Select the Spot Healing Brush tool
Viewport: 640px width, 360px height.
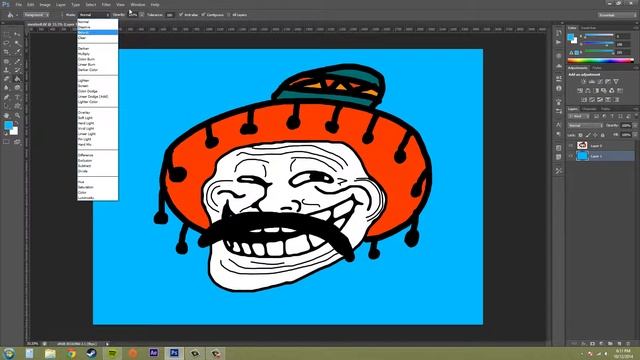(6, 61)
